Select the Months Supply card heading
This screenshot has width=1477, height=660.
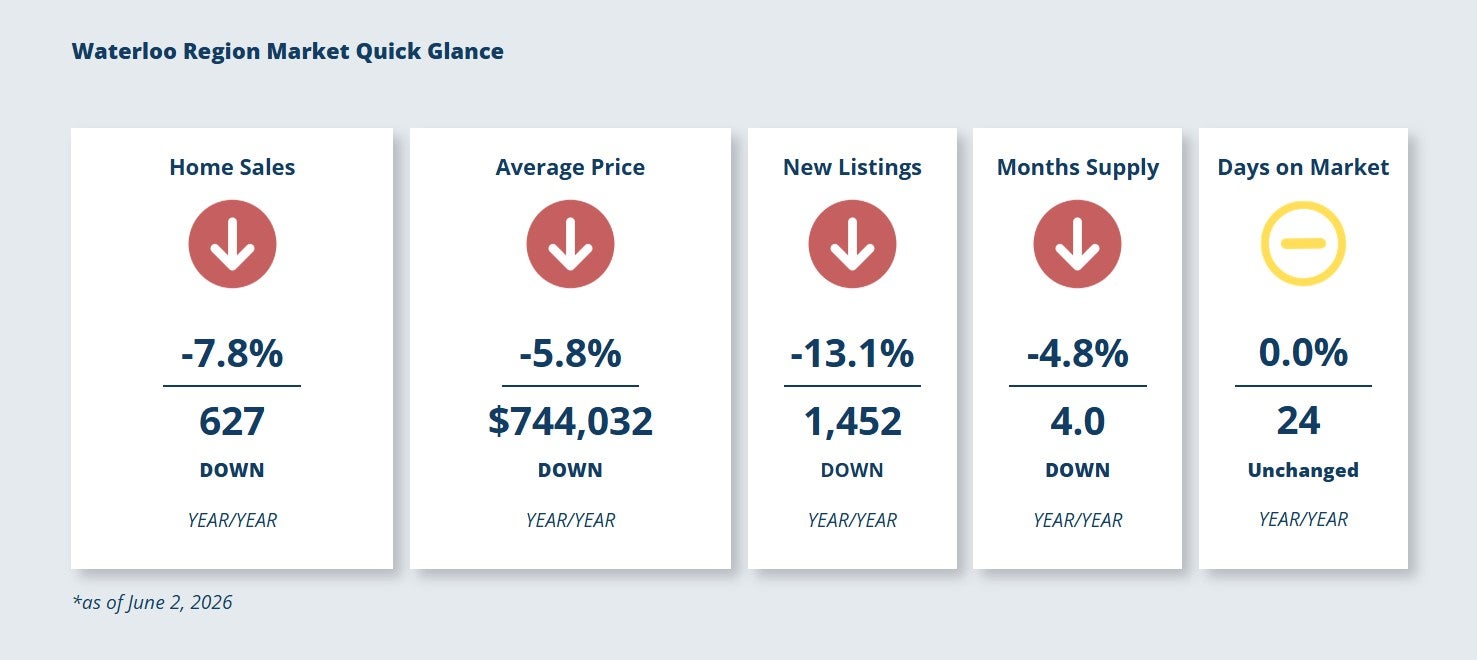[1077, 167]
